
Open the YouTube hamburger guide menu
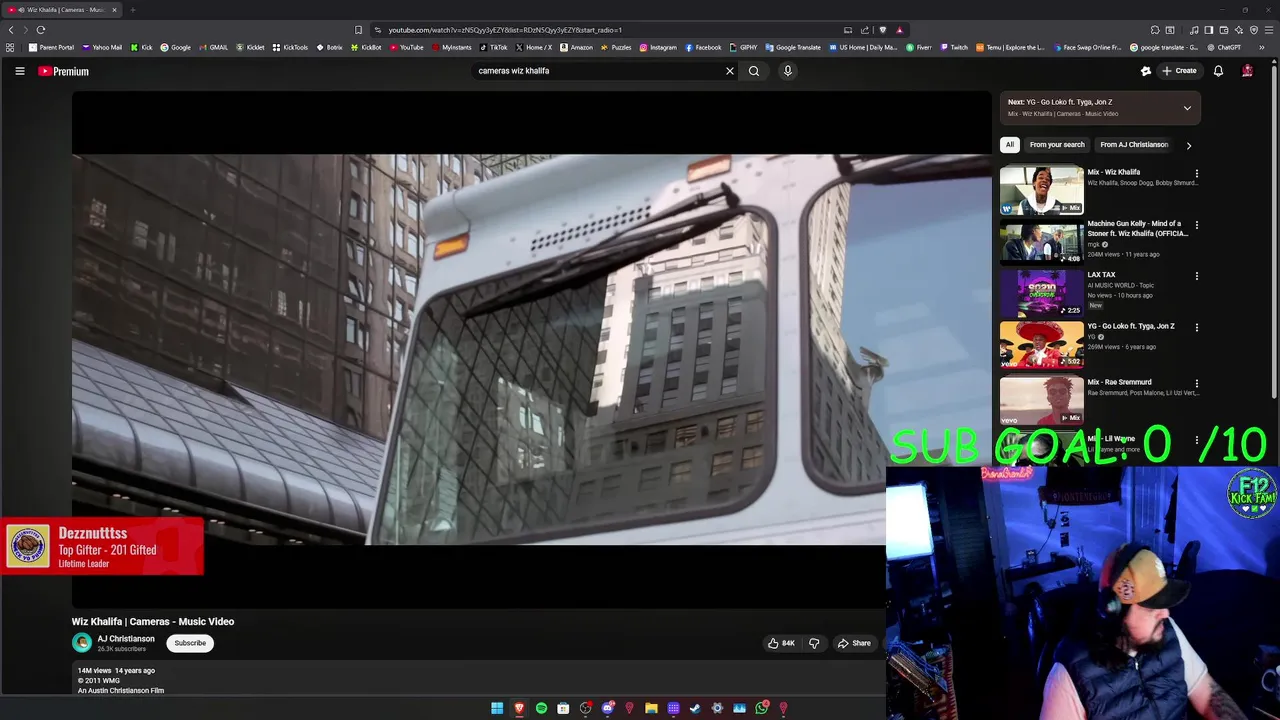tap(19, 71)
